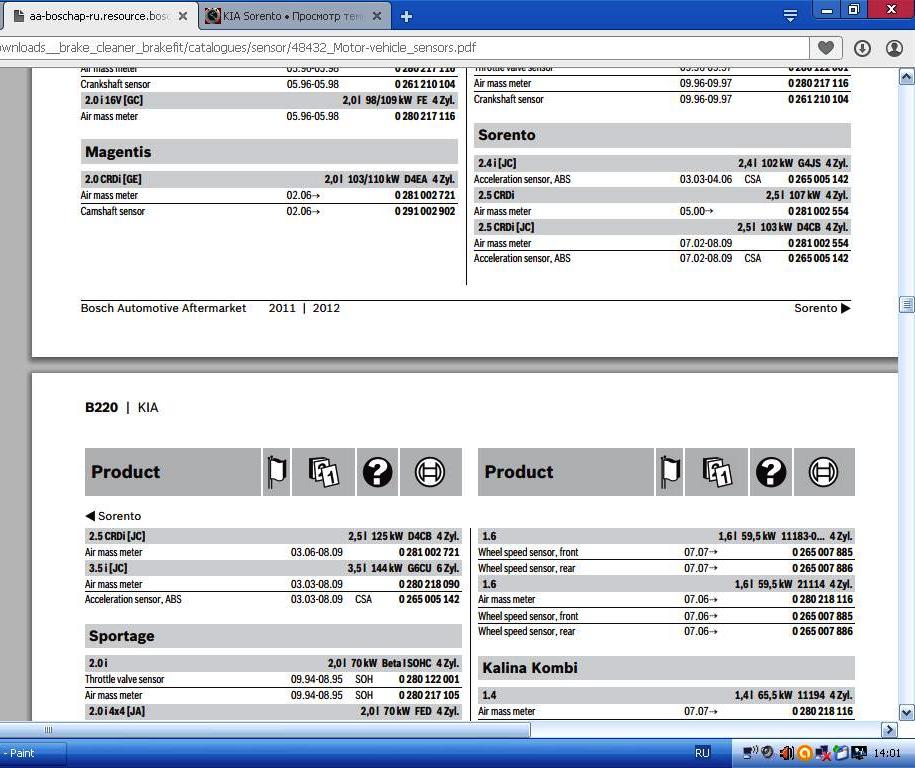Click the vertical scrollbar thumb
915x768 pixels.
(907, 304)
